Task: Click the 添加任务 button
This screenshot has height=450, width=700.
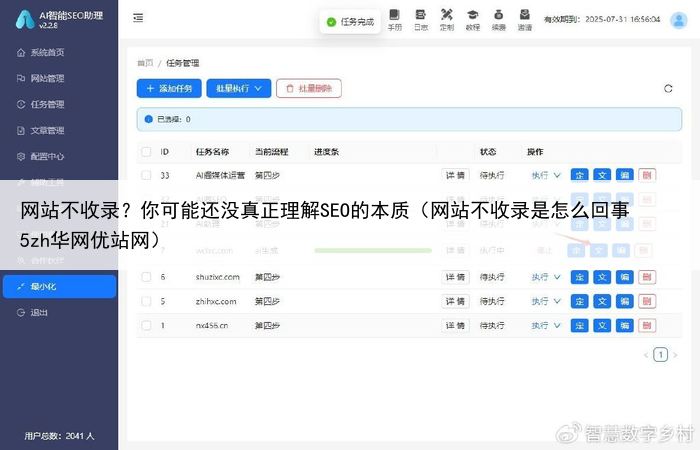Action: point(169,89)
